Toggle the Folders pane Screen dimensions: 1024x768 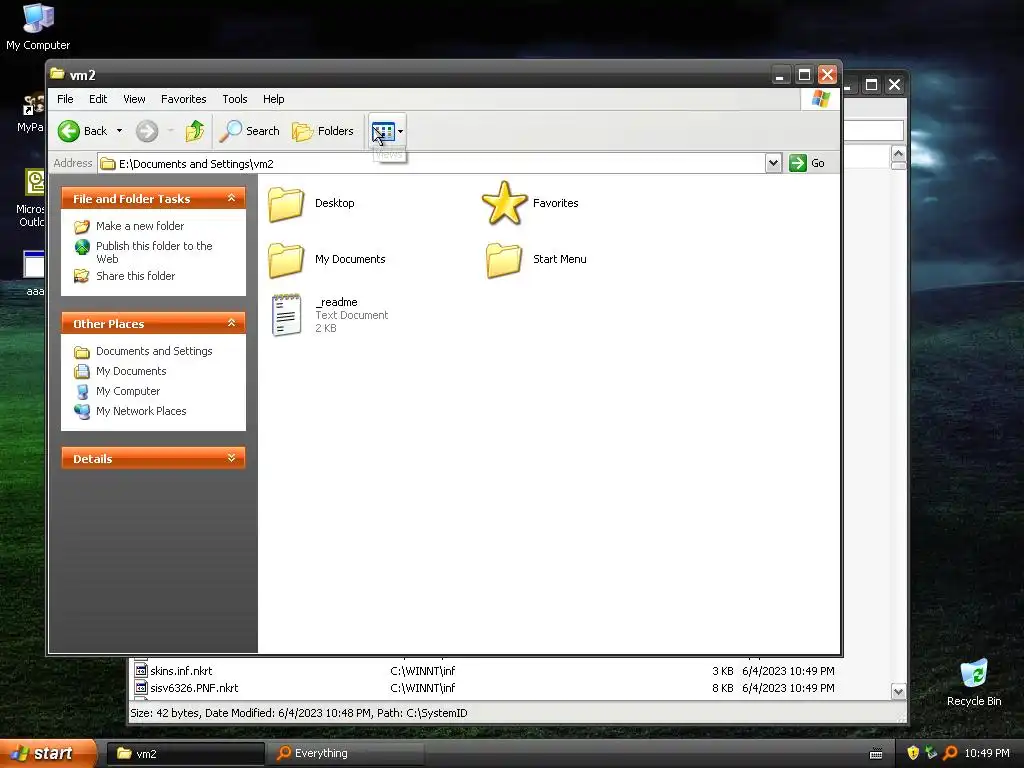pyautogui.click(x=323, y=131)
